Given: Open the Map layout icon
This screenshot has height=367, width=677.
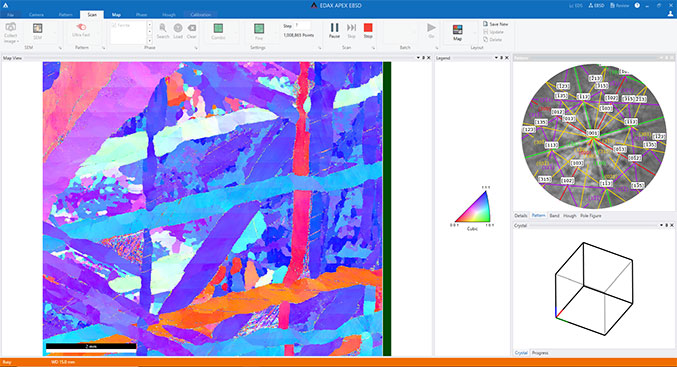Looking at the screenshot, I should (x=458, y=29).
